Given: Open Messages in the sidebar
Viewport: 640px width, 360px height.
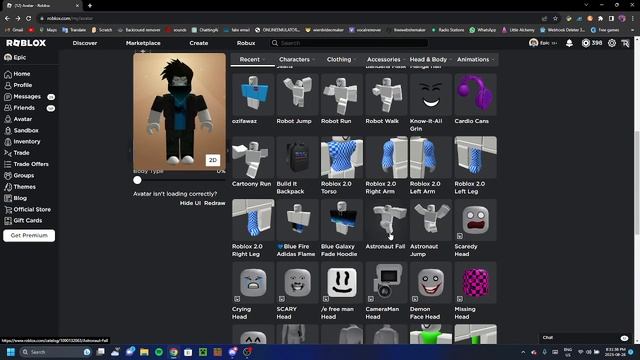Looking at the screenshot, I should pos(27,97).
